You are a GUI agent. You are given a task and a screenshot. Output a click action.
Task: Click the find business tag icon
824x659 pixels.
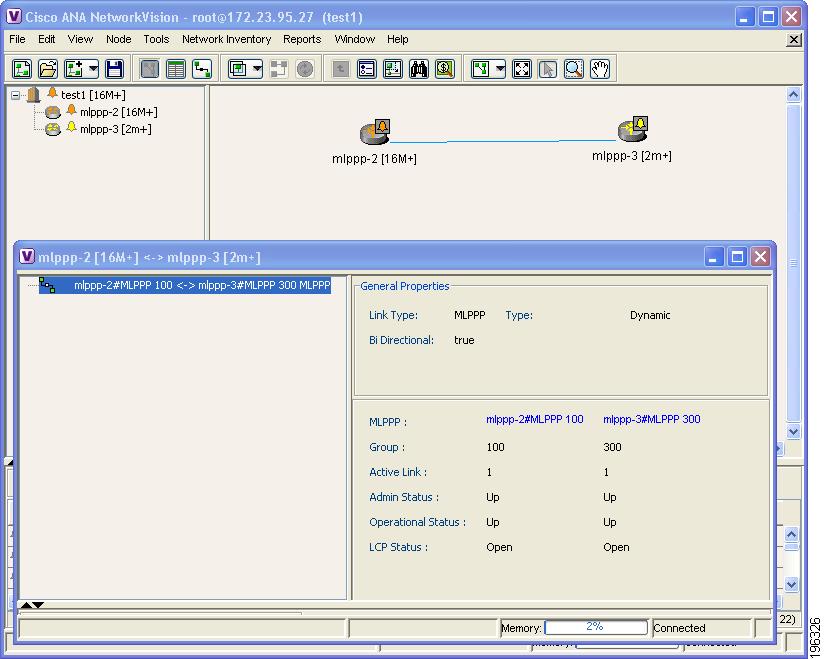445,69
